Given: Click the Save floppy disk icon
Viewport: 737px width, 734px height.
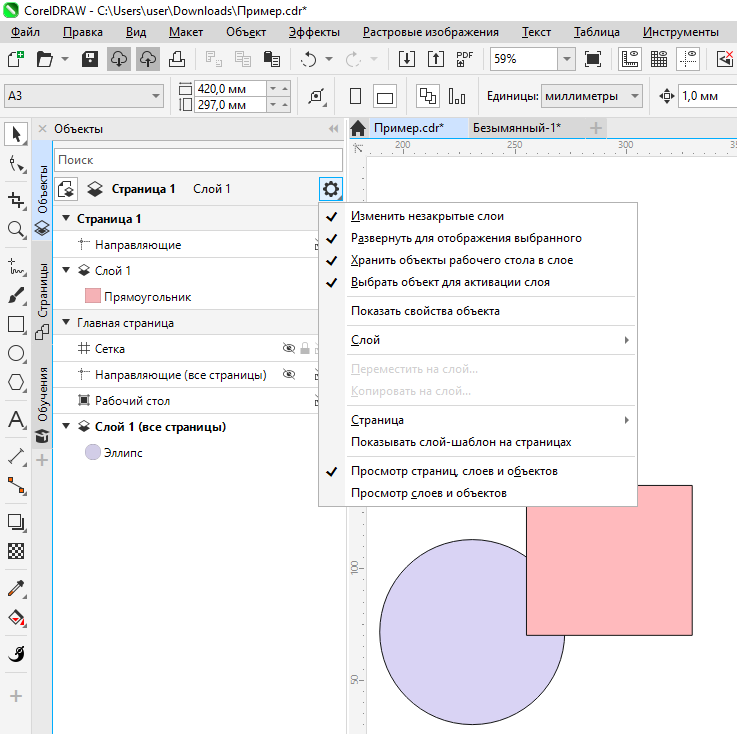Looking at the screenshot, I should click(x=89, y=59).
